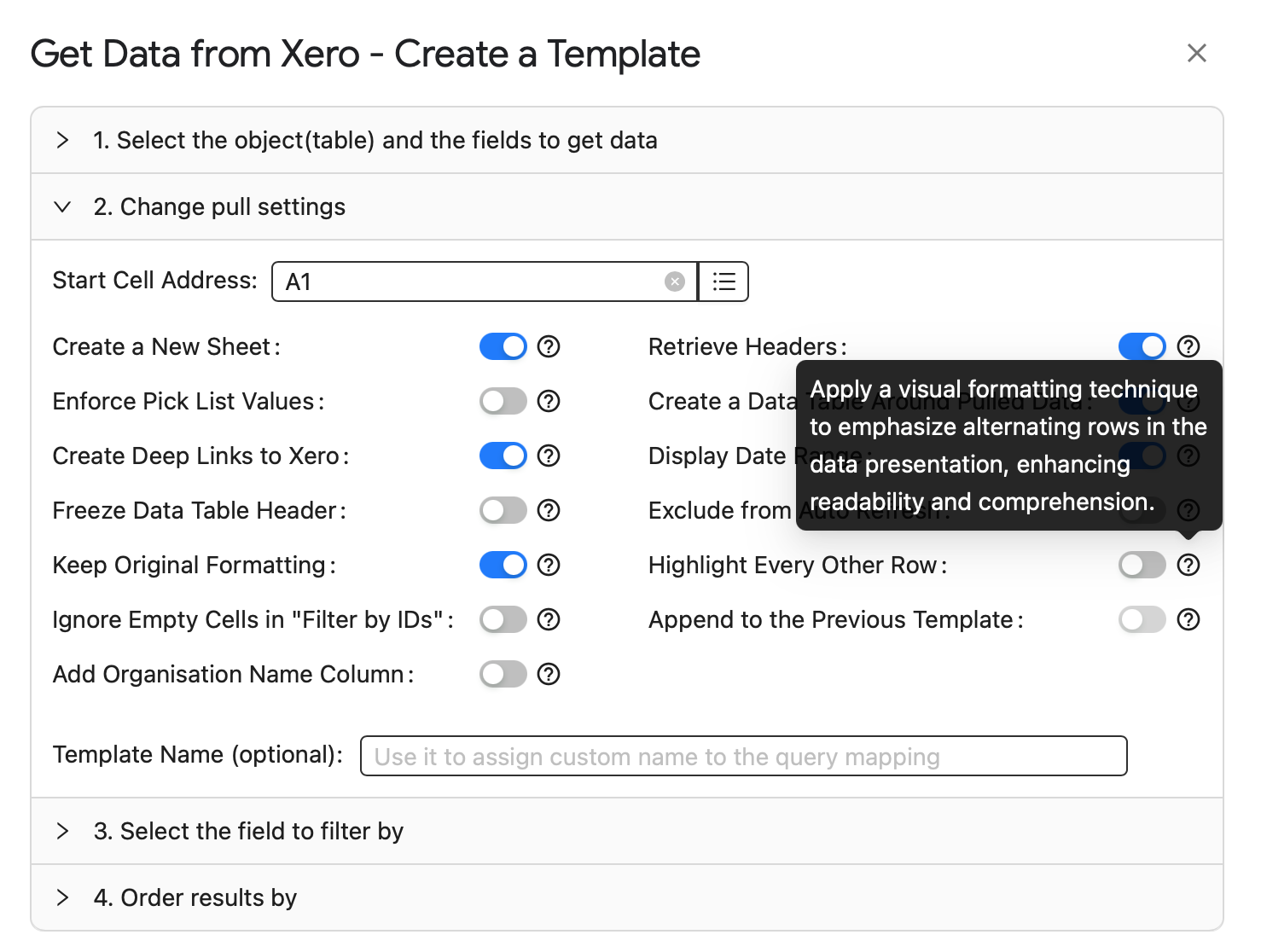Open the cell range picker list icon
This screenshot has height=952, width=1261.
723,282
